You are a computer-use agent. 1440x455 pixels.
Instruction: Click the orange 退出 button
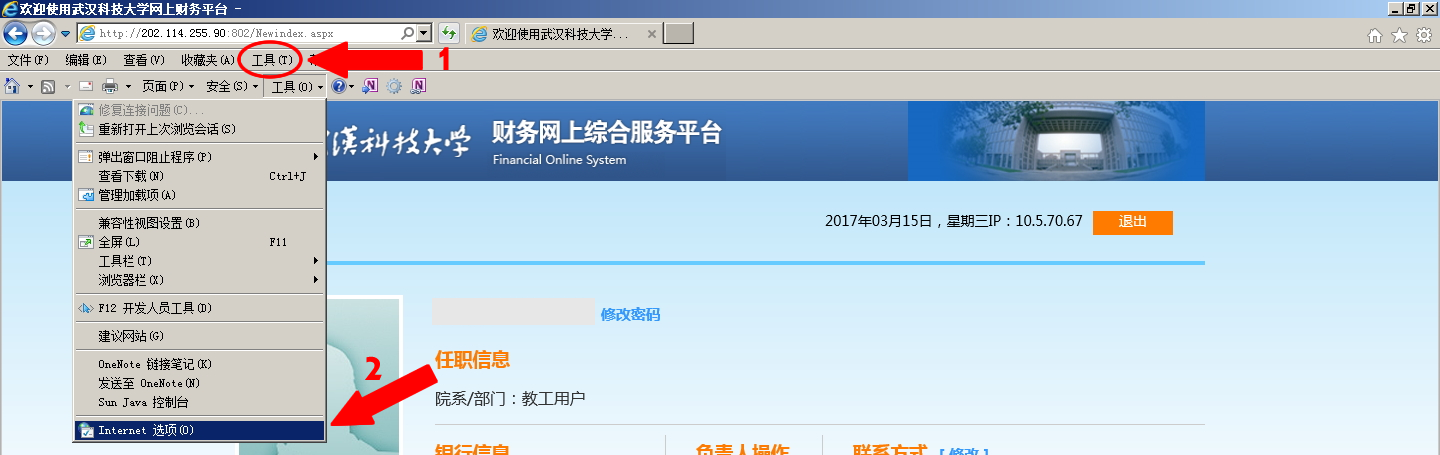1132,222
